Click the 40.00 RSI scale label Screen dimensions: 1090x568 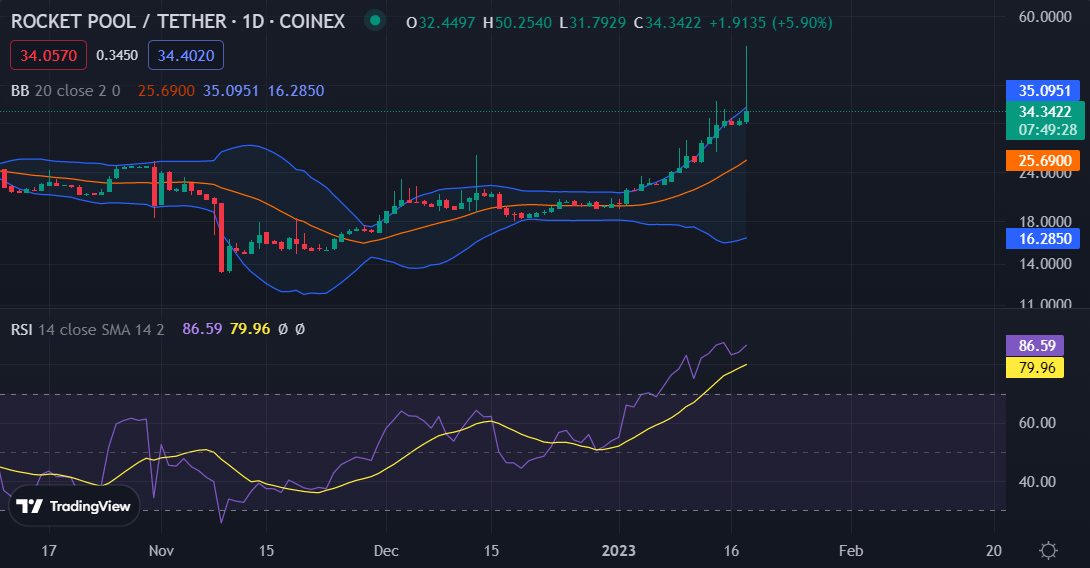(x=1037, y=481)
